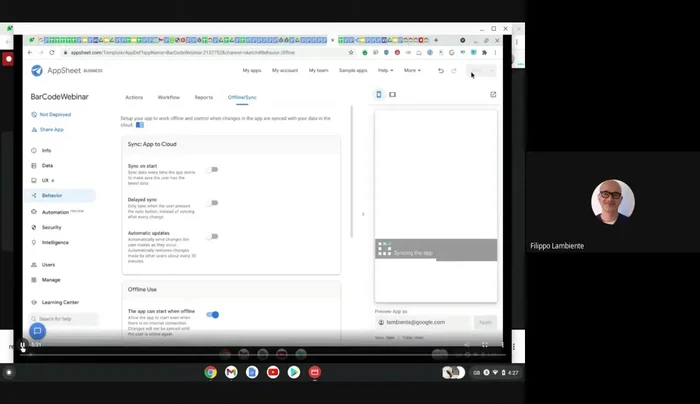
Task: Open Security in the sidebar
Action: coord(51,227)
